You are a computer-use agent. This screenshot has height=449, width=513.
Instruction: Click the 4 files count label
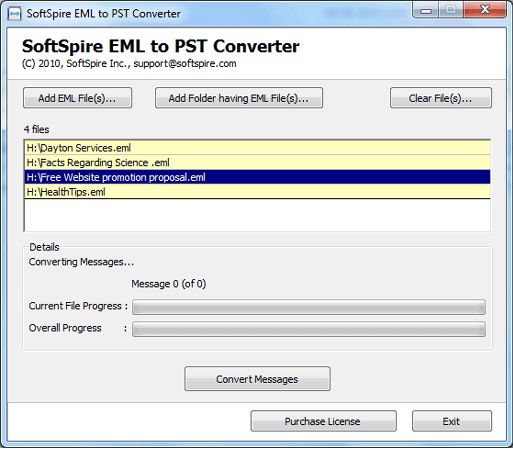tap(37, 129)
